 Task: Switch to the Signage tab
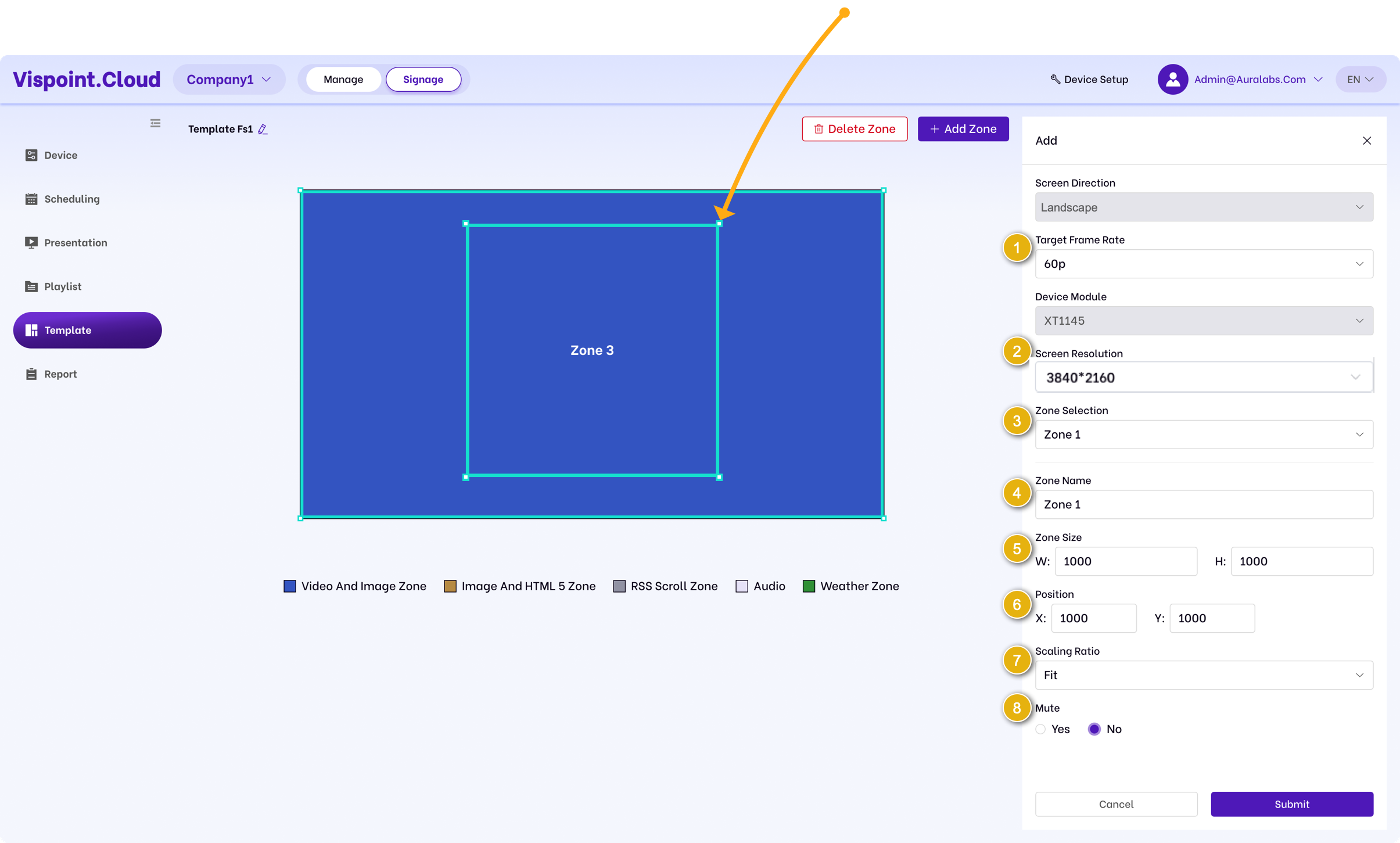[x=423, y=80]
